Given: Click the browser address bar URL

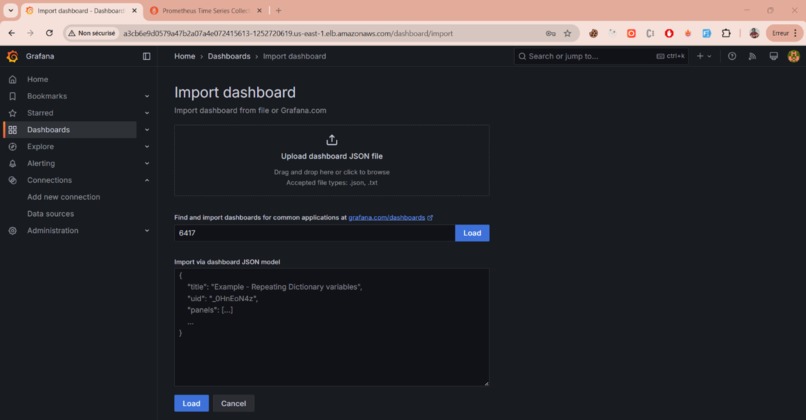Looking at the screenshot, I should click(x=288, y=33).
